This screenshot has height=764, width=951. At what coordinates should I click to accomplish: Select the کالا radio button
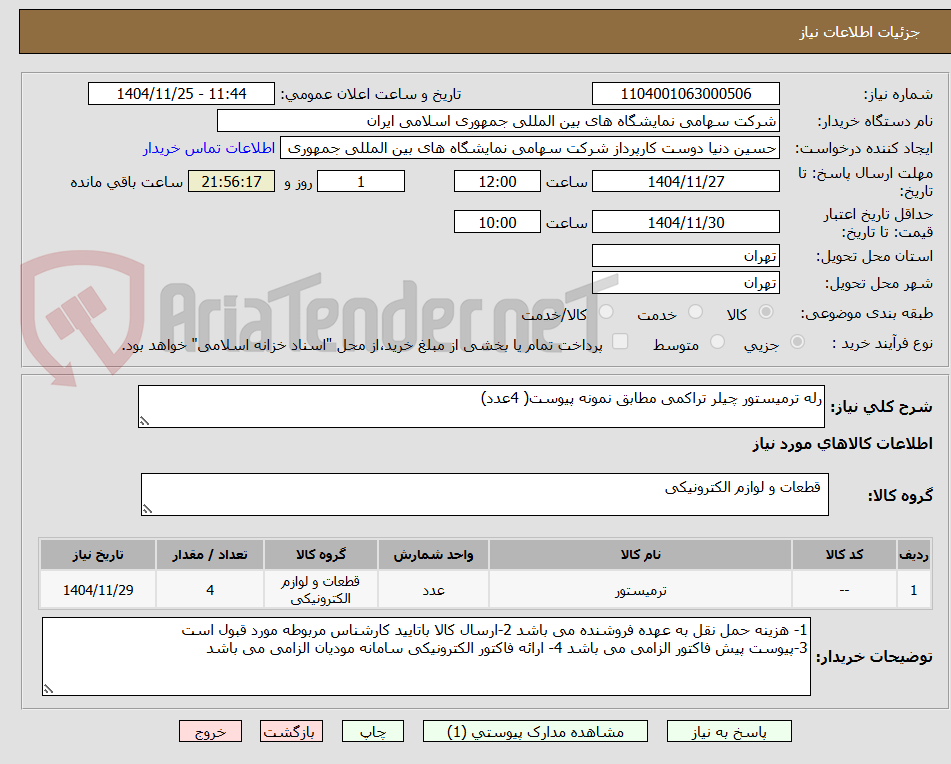[x=766, y=312]
